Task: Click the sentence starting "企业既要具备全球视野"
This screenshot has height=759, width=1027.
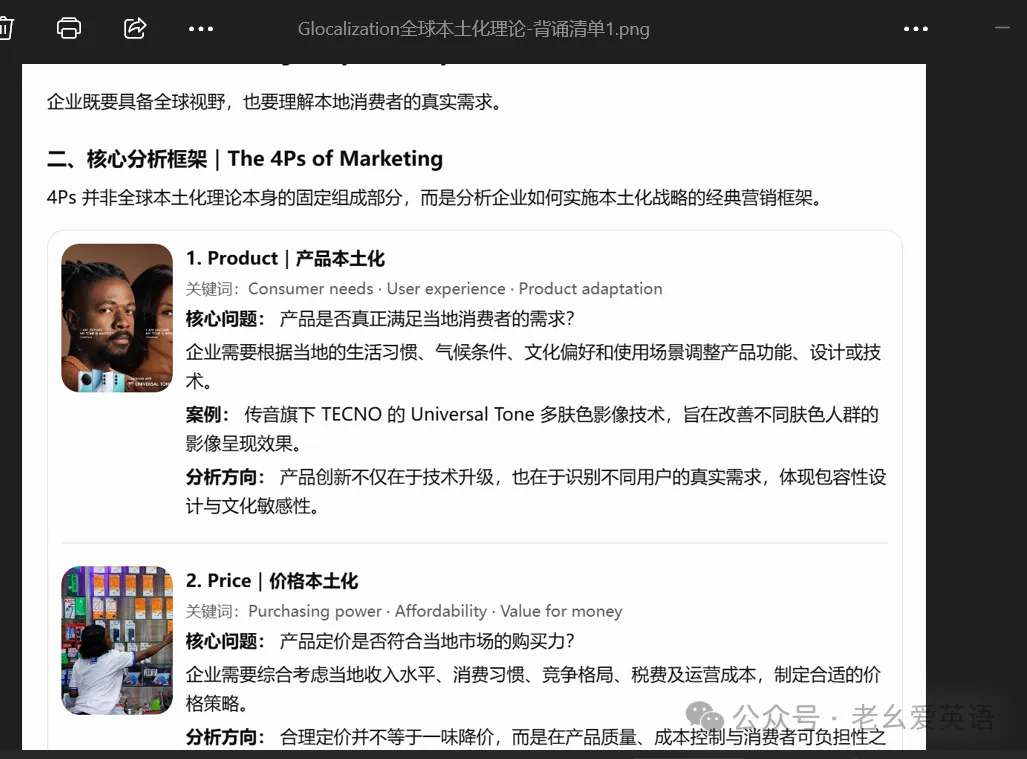Action: (x=274, y=102)
